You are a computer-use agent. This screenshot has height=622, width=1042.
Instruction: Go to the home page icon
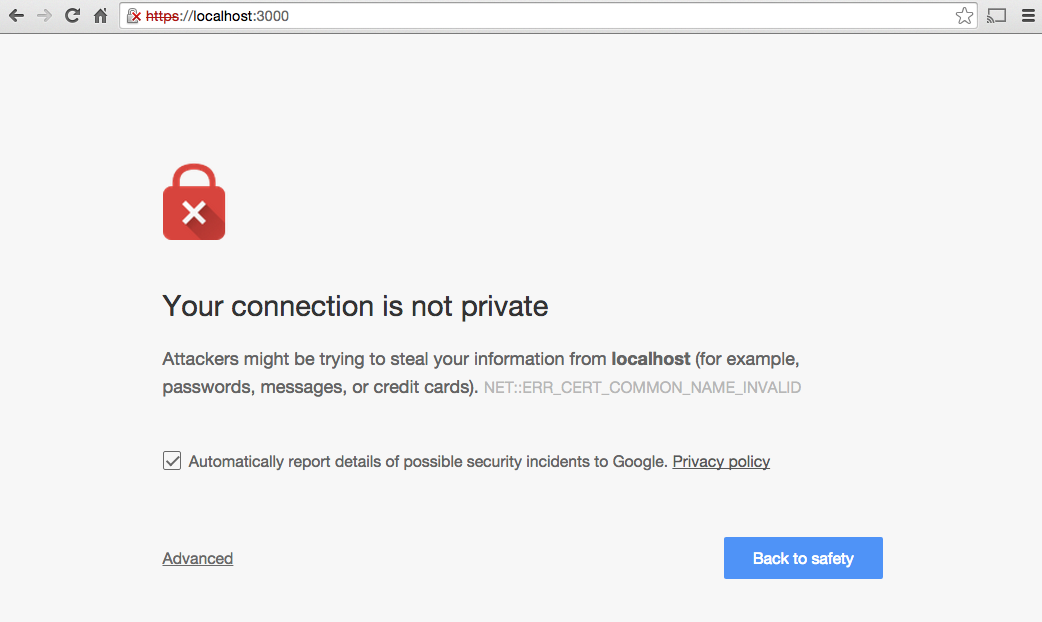point(100,16)
